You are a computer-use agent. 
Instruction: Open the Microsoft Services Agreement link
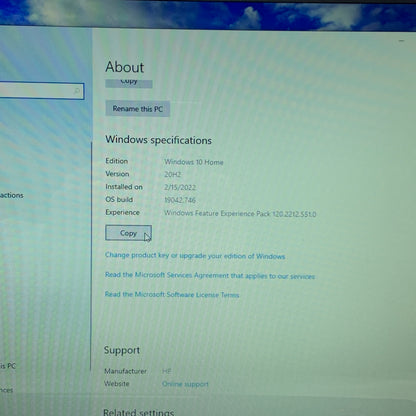210,275
